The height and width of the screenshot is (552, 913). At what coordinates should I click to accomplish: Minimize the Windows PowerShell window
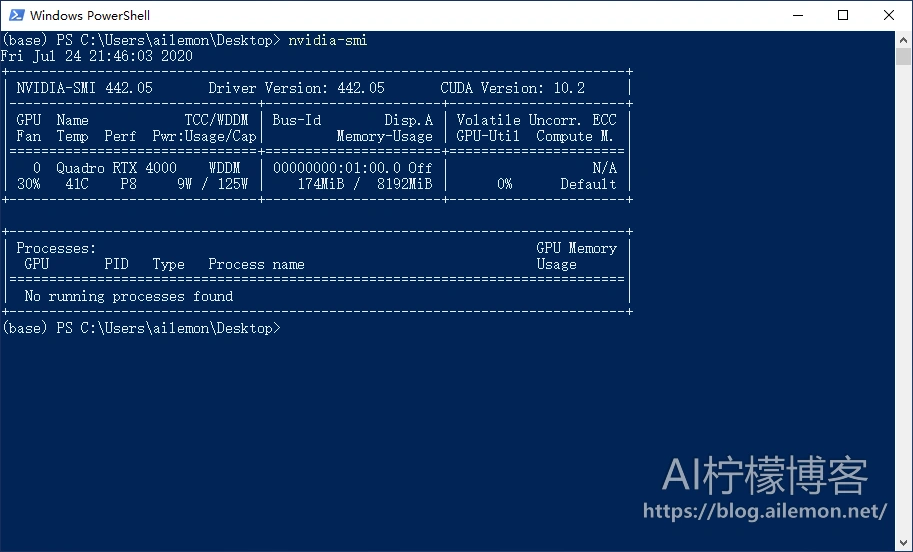pos(798,15)
